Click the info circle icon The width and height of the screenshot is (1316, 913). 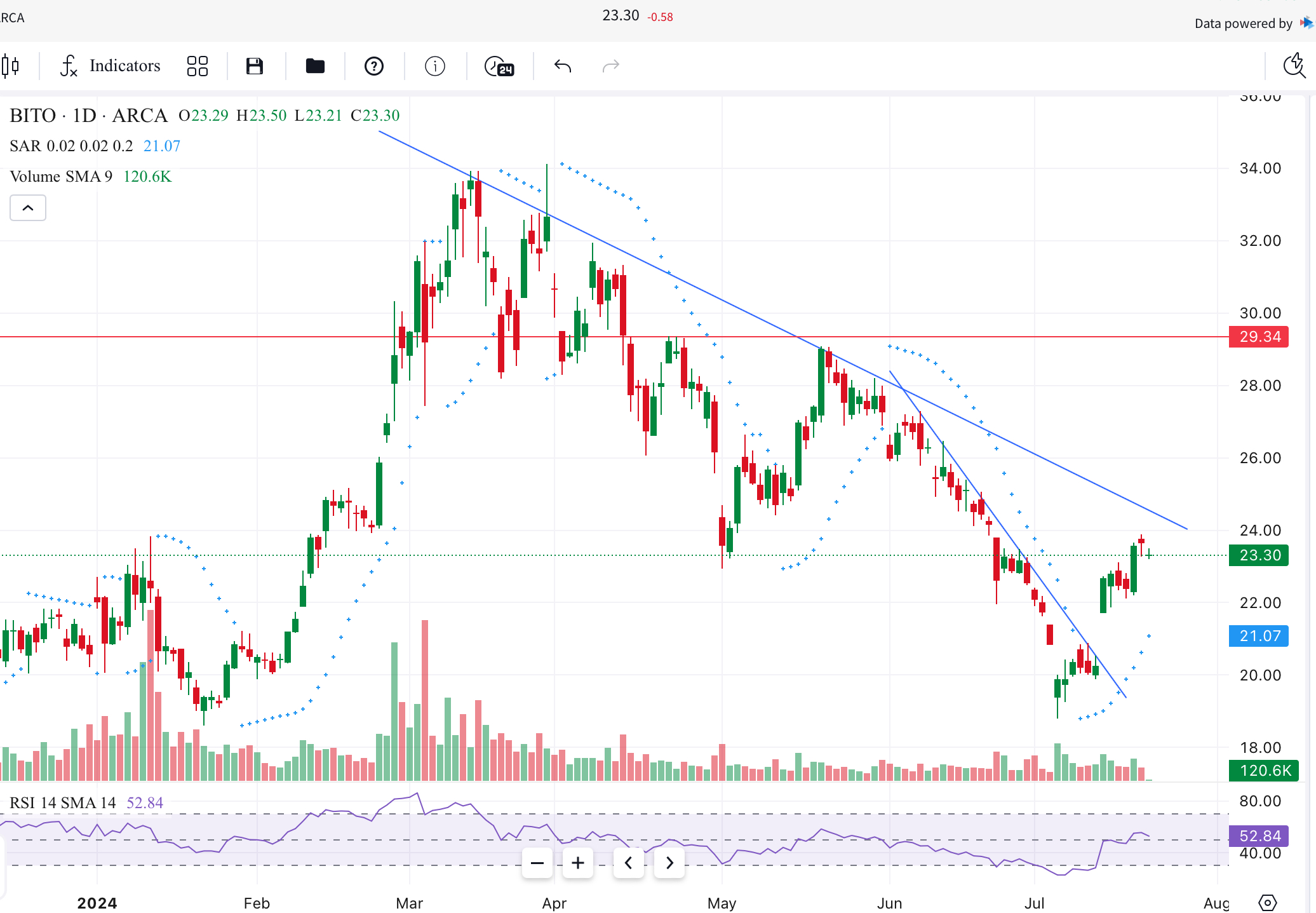coord(435,66)
